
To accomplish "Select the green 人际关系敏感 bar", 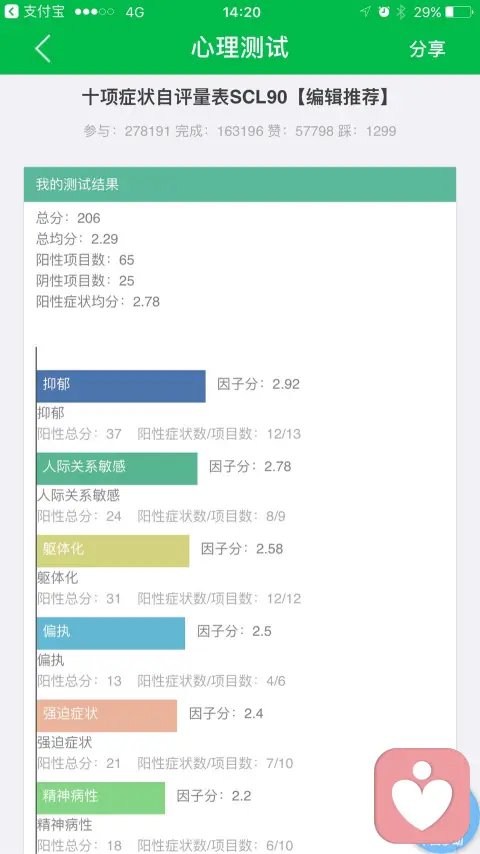I will [117, 468].
